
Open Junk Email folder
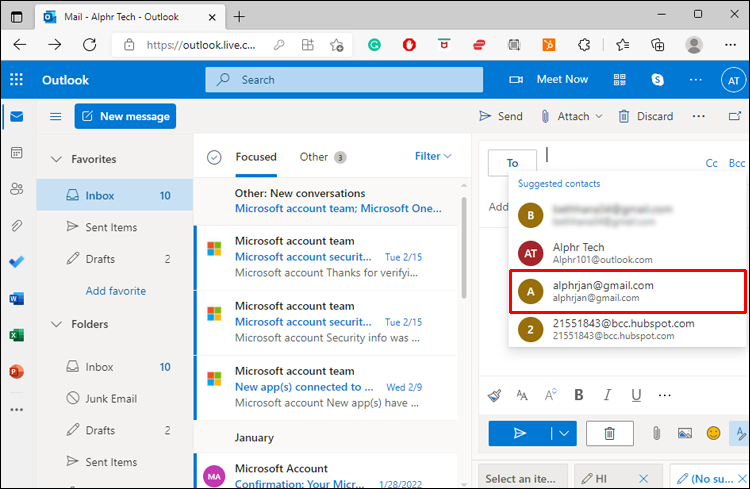coord(115,399)
